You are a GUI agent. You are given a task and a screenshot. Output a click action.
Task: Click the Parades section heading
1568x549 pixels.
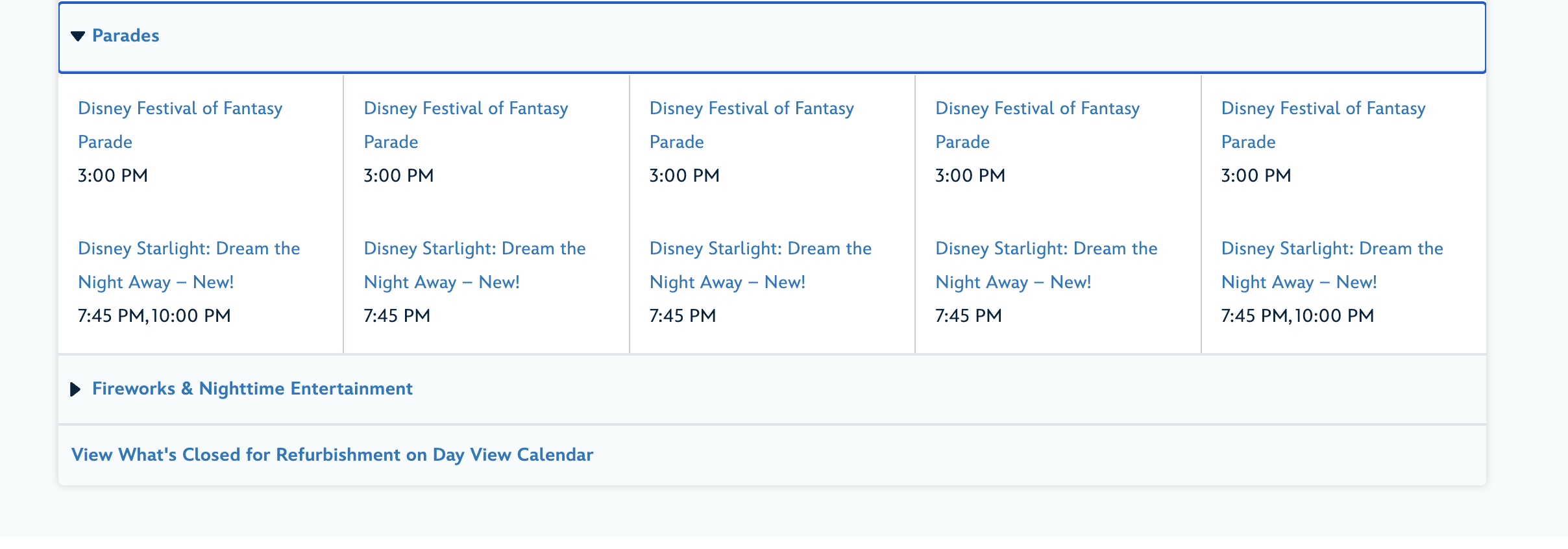125,36
